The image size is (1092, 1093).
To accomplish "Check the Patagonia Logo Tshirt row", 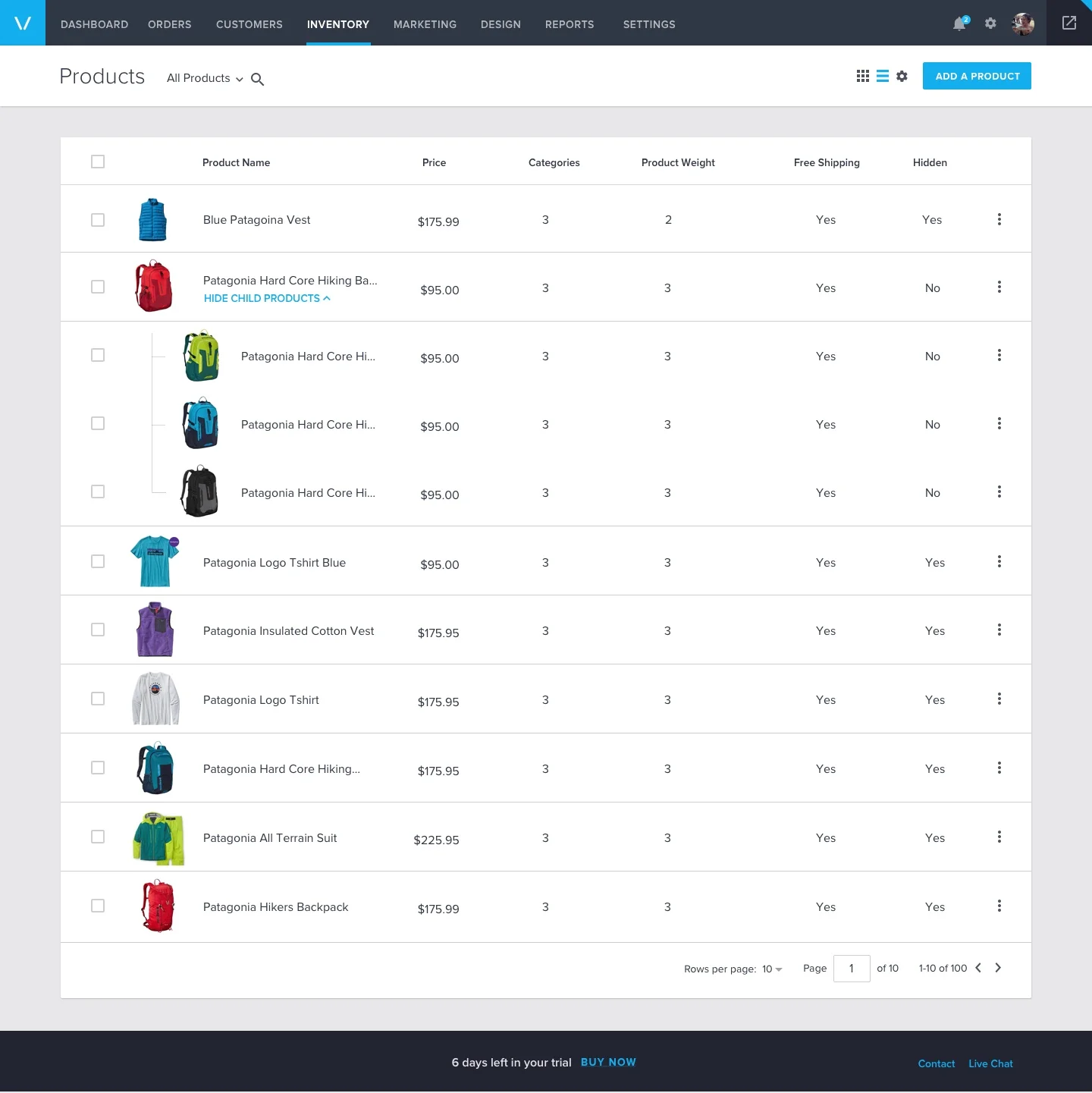I will [x=98, y=699].
